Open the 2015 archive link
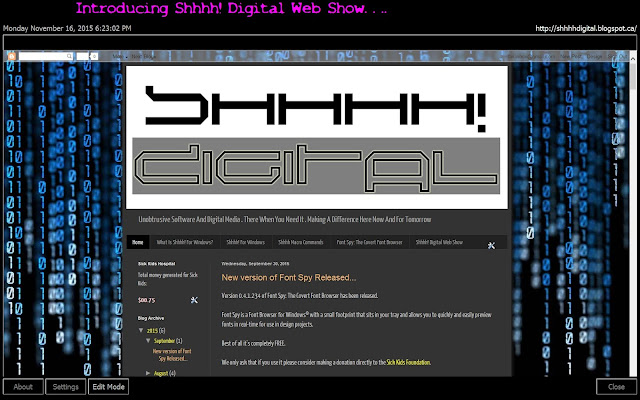This screenshot has height=400, width=640. pos(152,331)
